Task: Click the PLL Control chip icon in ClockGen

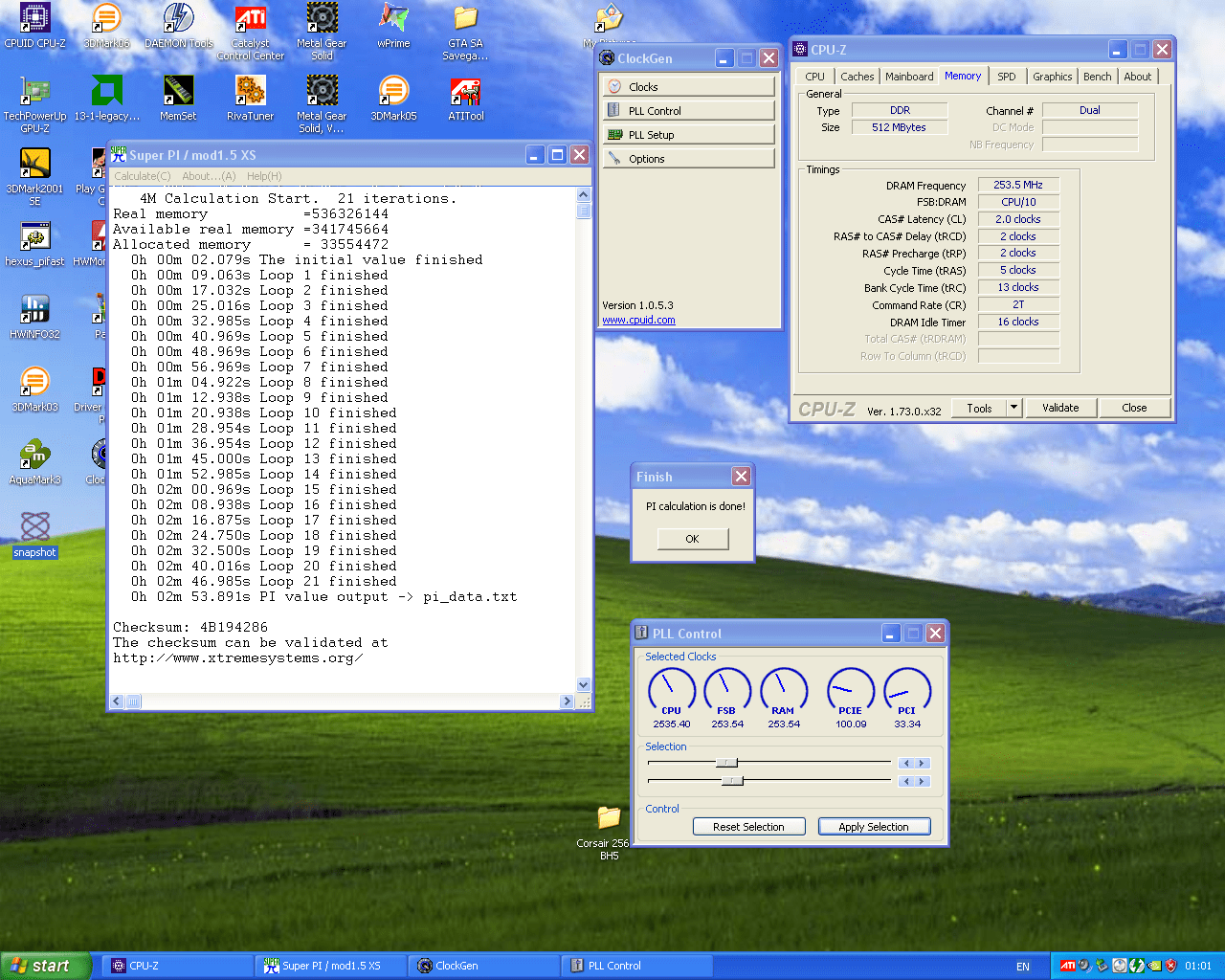Action: pos(614,110)
